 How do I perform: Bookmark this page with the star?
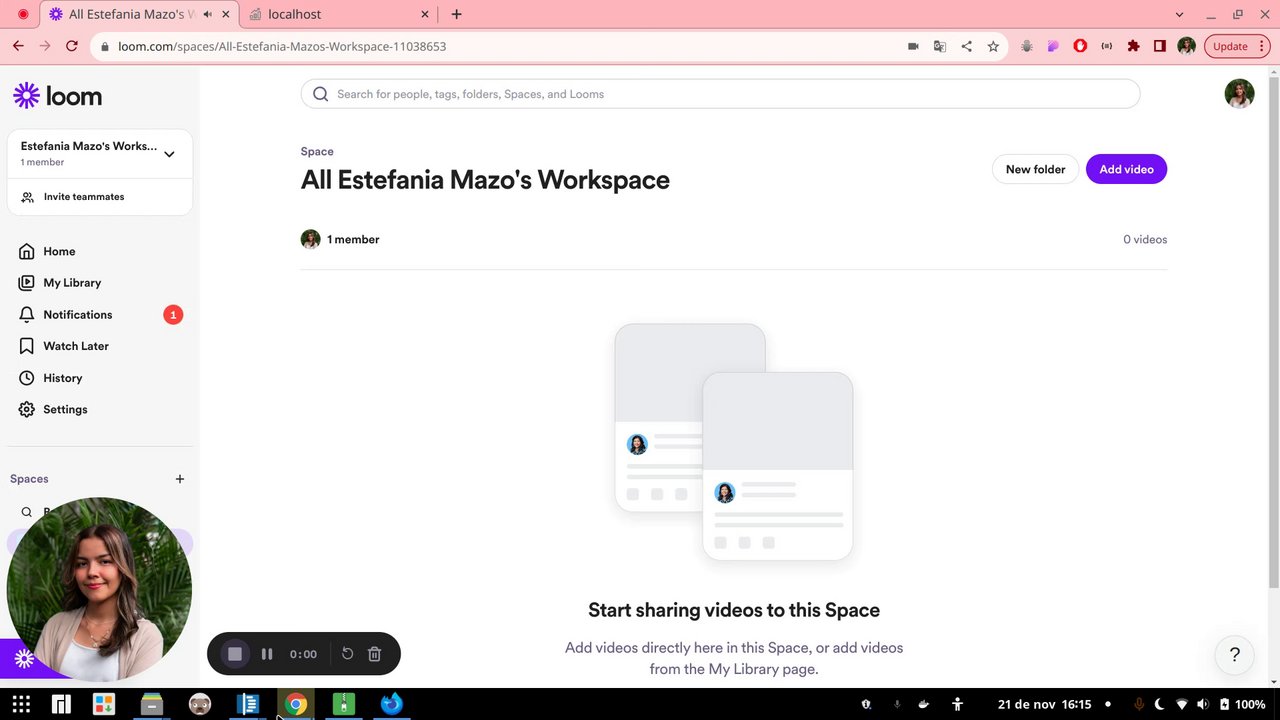993,46
